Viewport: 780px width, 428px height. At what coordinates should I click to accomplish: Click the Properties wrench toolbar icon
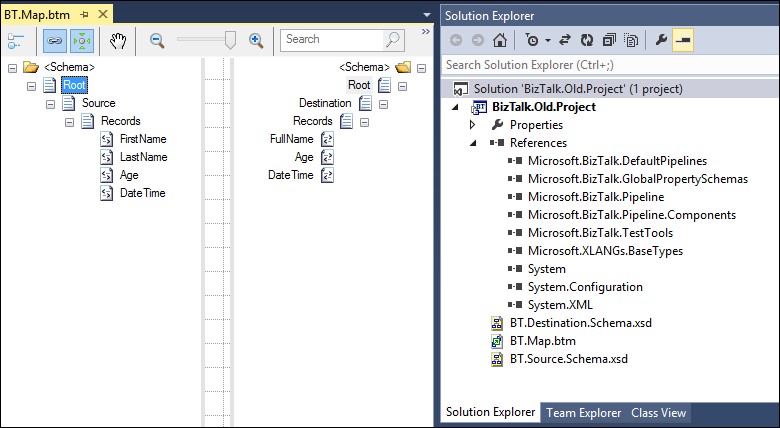click(x=661, y=40)
